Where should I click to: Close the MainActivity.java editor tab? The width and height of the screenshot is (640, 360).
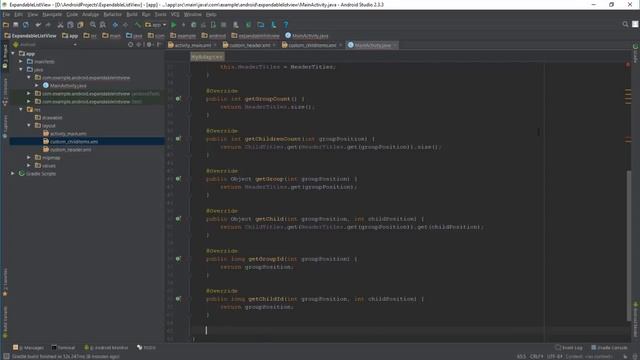point(395,45)
